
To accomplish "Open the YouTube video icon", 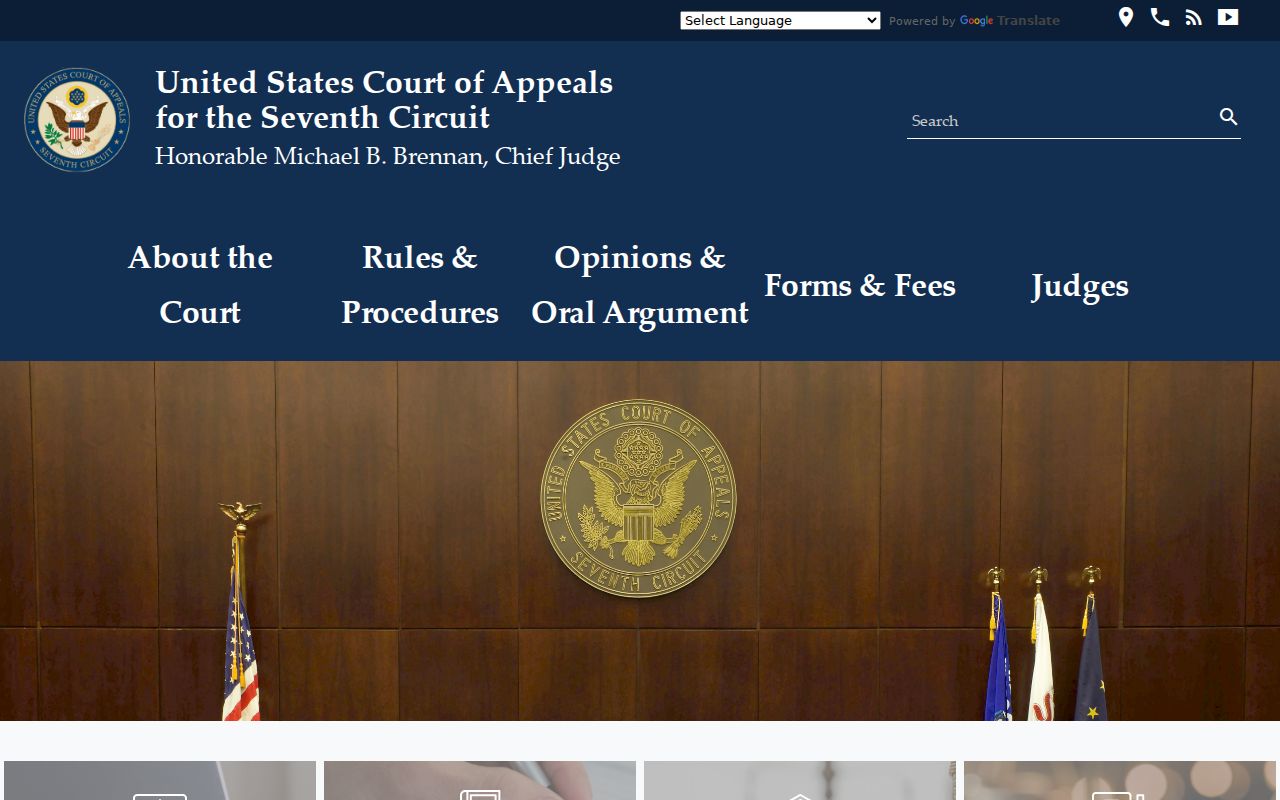I will pyautogui.click(x=1228, y=17).
